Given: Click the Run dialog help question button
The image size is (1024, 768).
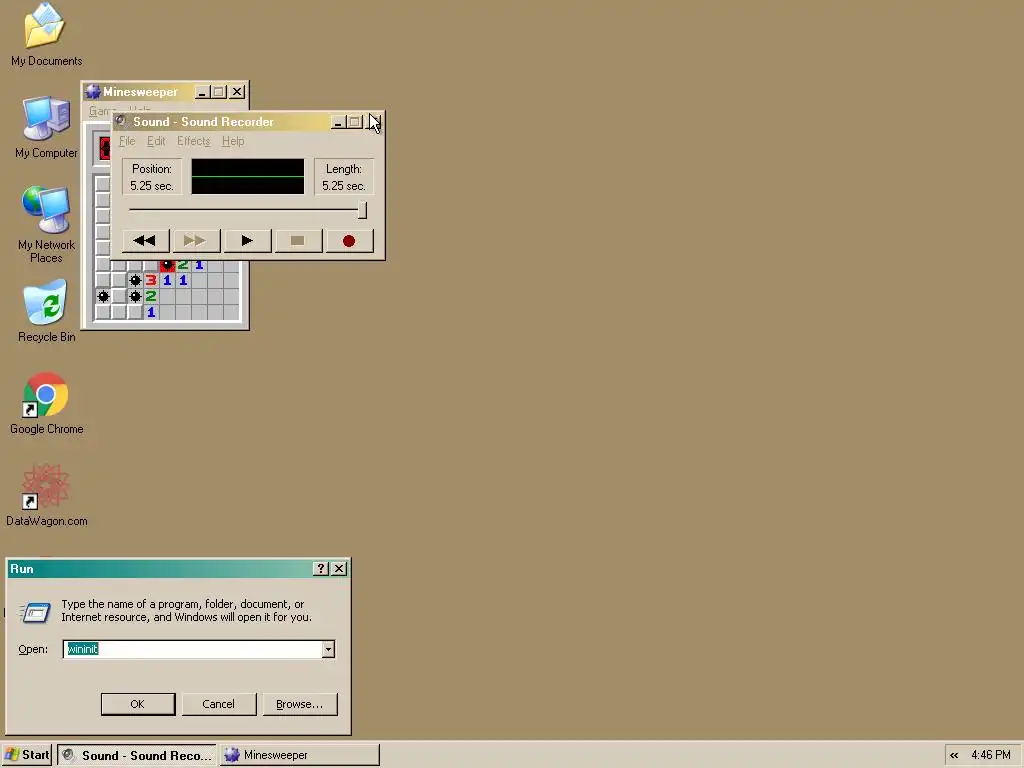Looking at the screenshot, I should point(320,569).
